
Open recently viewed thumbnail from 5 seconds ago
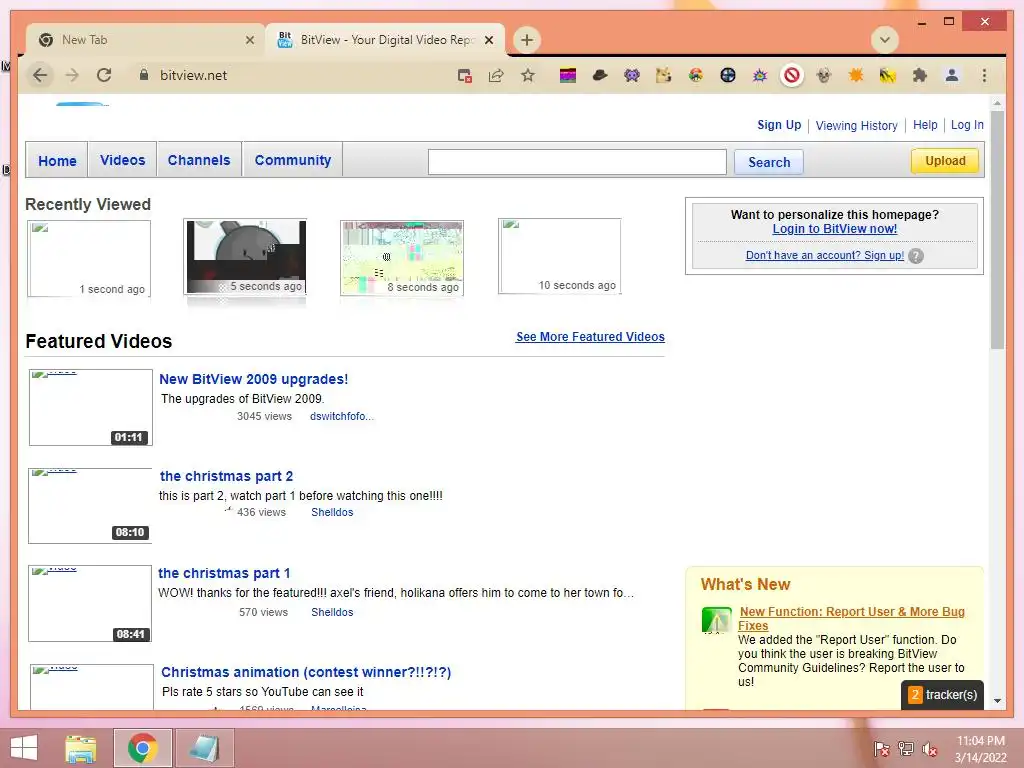245,257
